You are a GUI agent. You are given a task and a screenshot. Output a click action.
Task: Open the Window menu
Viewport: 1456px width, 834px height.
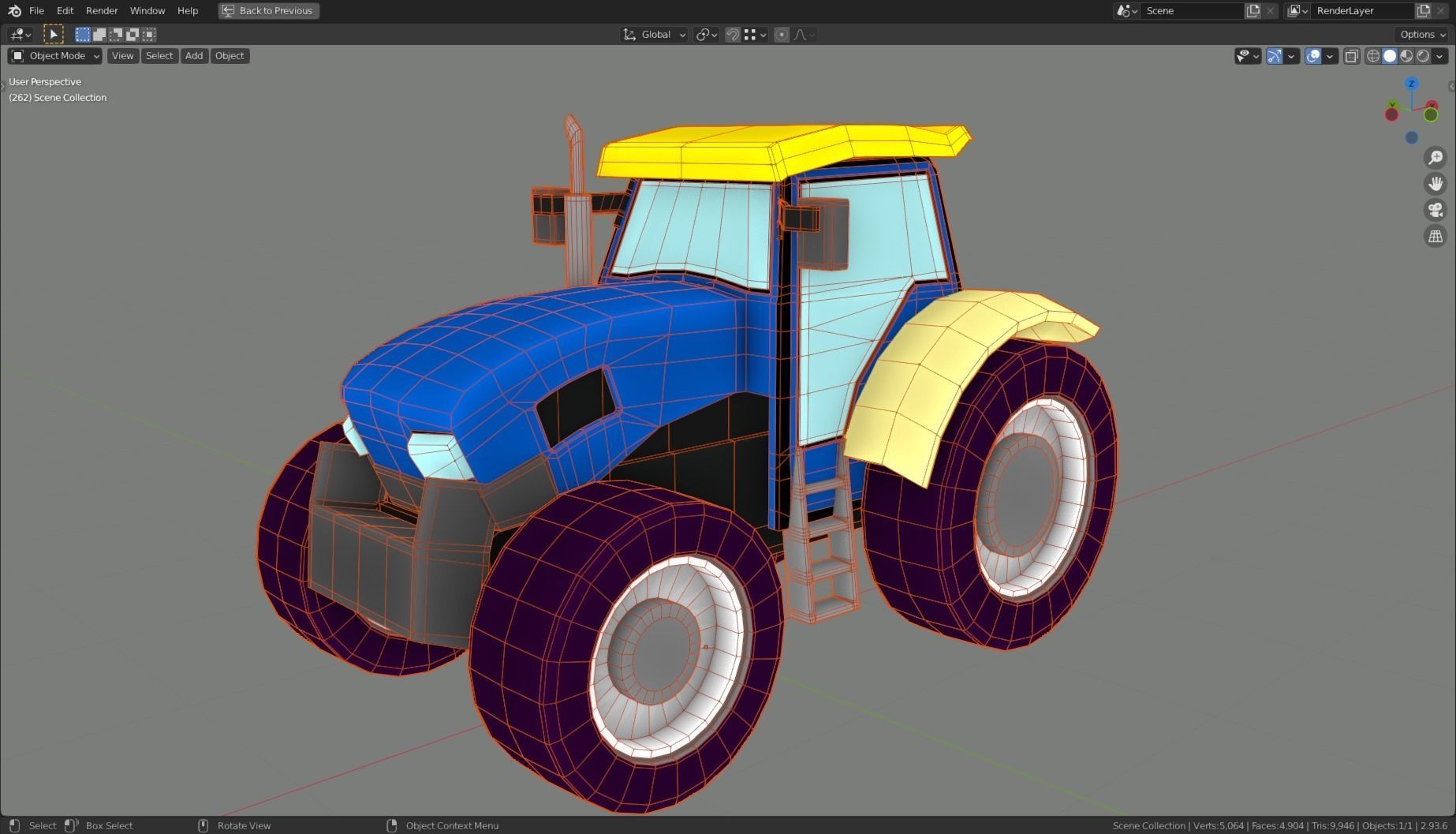click(147, 11)
